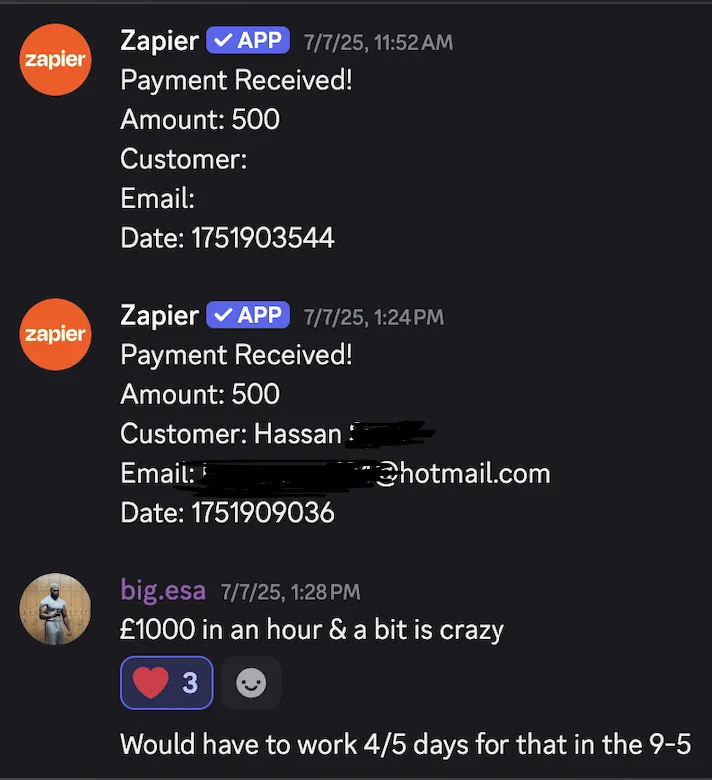Click the second Zapier avatar icon
Viewport: 712px width, 780px height.
tap(55, 334)
